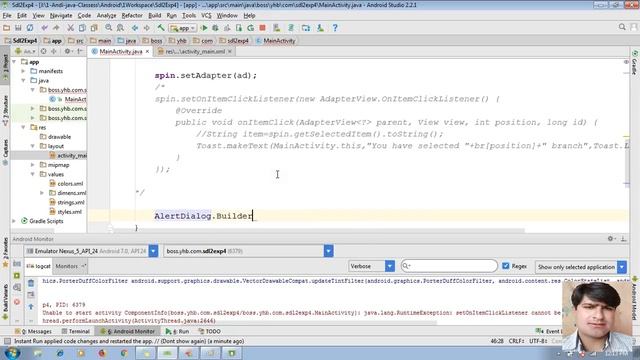Open the Terminal tool window
This screenshot has width=640, height=360.
click(76, 331)
